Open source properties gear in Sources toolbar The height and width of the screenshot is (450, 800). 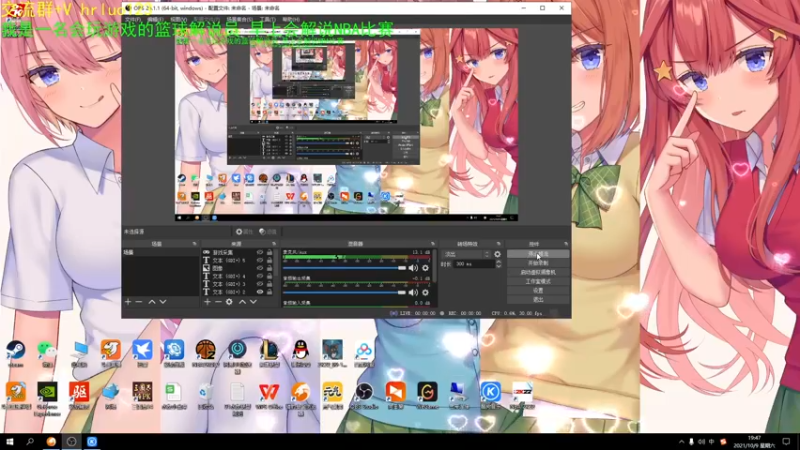pyautogui.click(x=229, y=302)
